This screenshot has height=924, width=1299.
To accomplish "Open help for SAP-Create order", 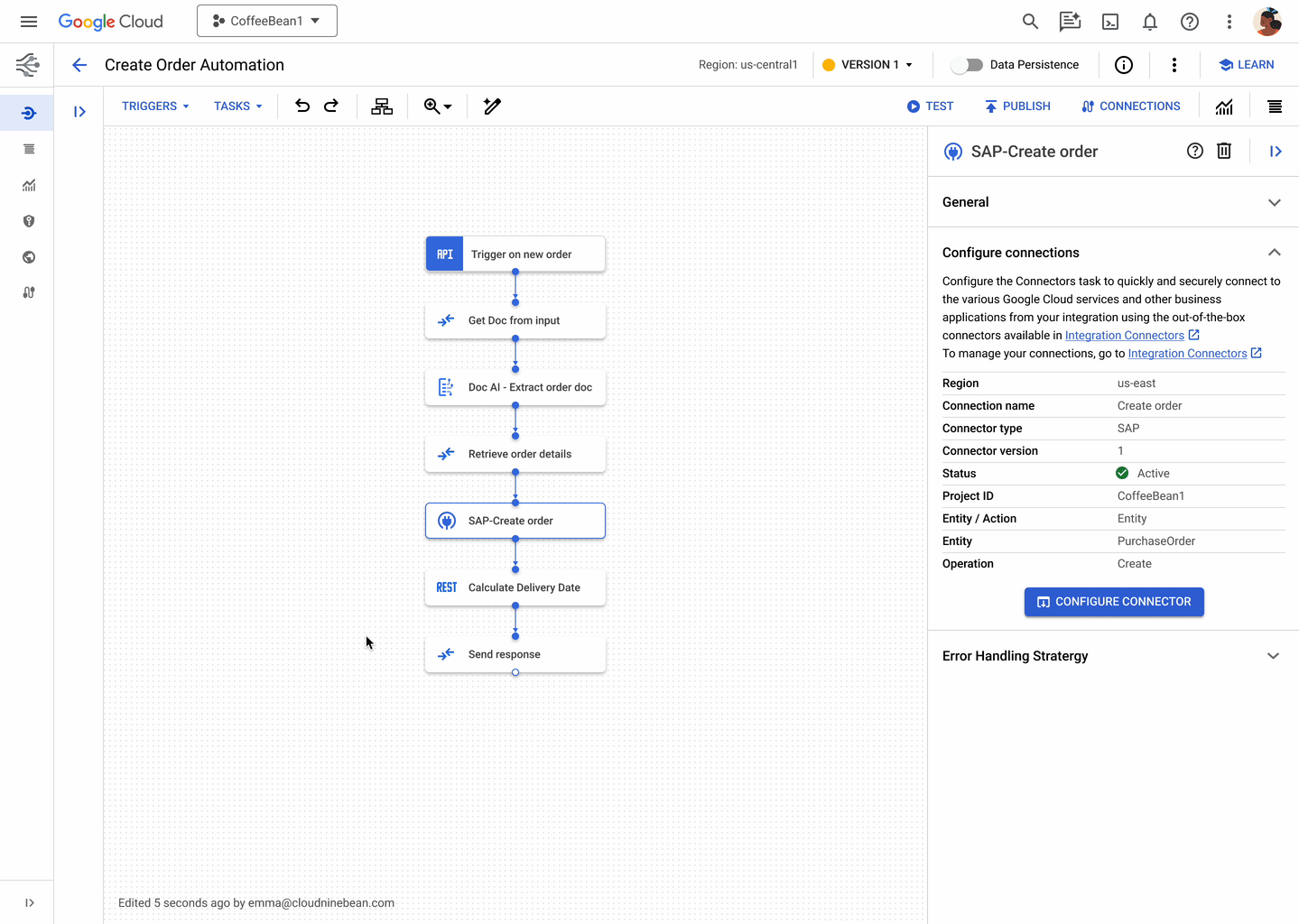I will [1194, 151].
